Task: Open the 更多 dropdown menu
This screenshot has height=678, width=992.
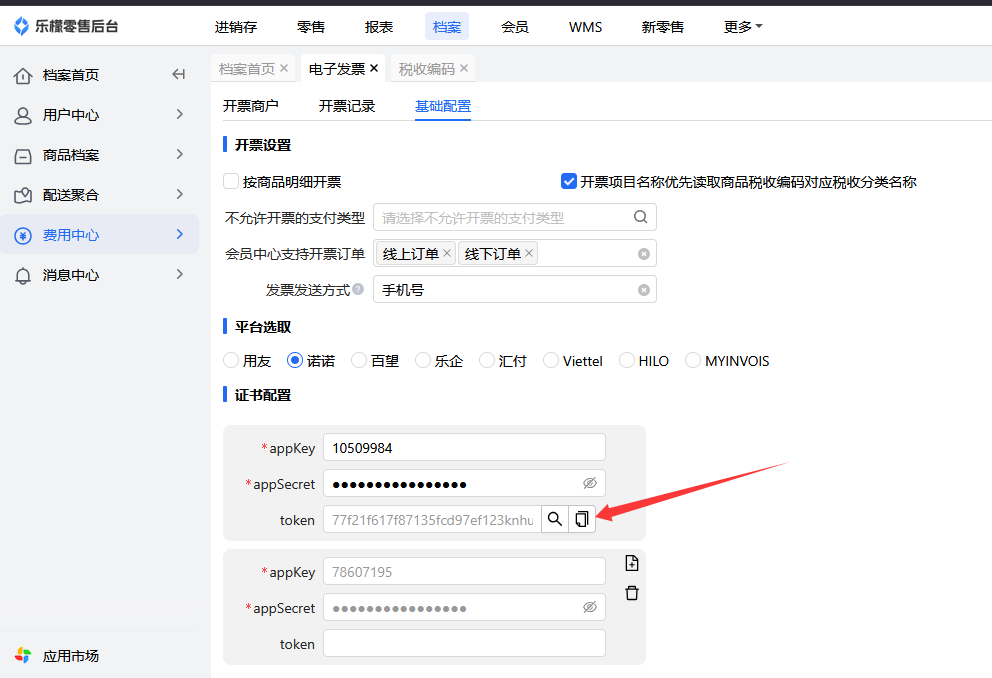Action: click(x=743, y=27)
